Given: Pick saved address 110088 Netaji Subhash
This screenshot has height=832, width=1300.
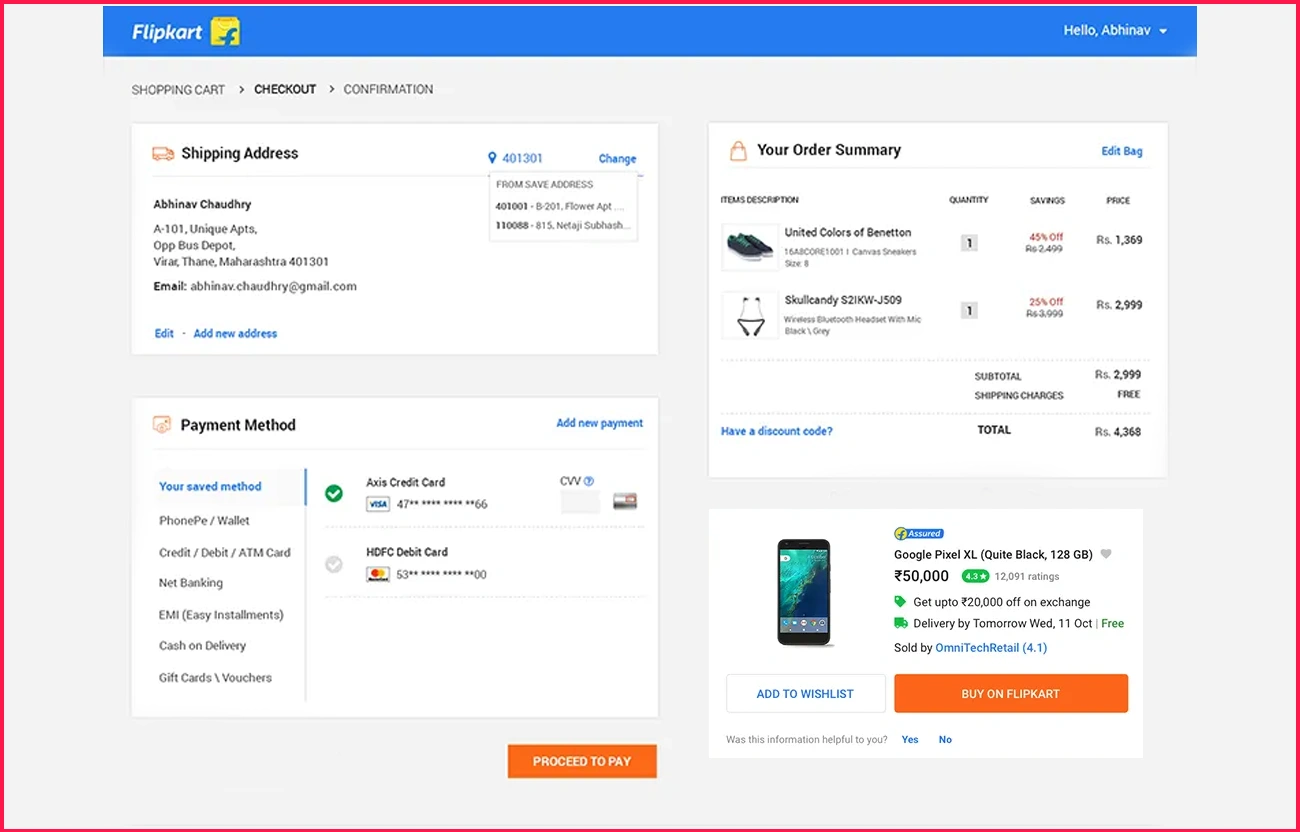Looking at the screenshot, I should (x=560, y=226).
